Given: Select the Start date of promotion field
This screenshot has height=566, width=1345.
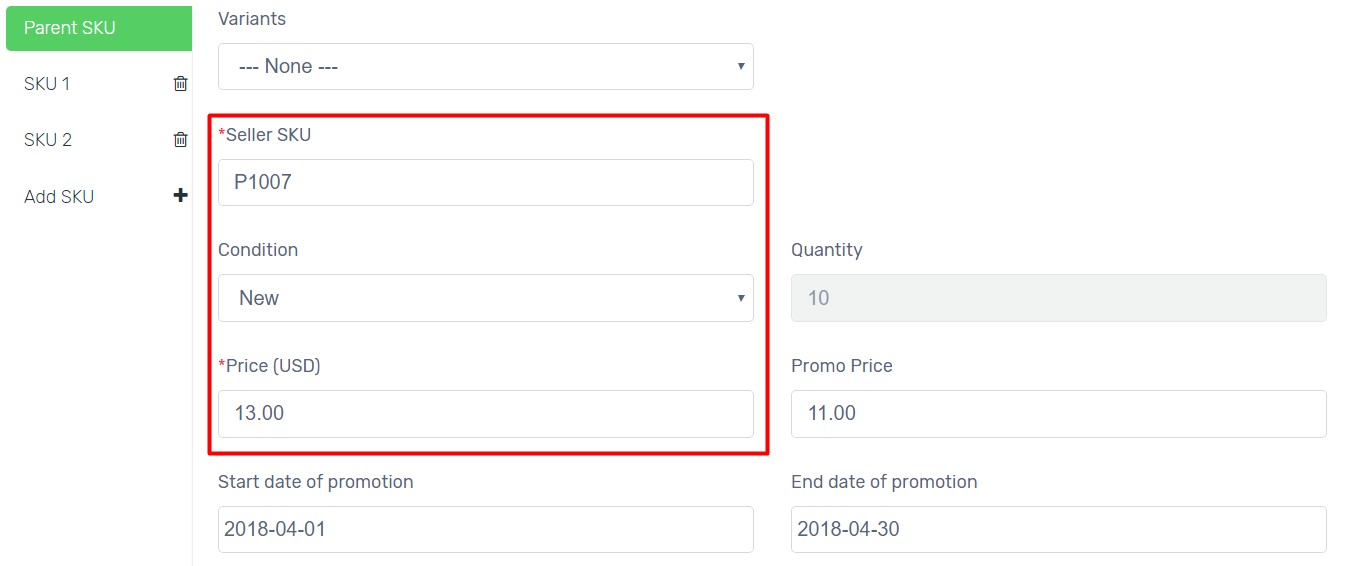Looking at the screenshot, I should 486,529.
